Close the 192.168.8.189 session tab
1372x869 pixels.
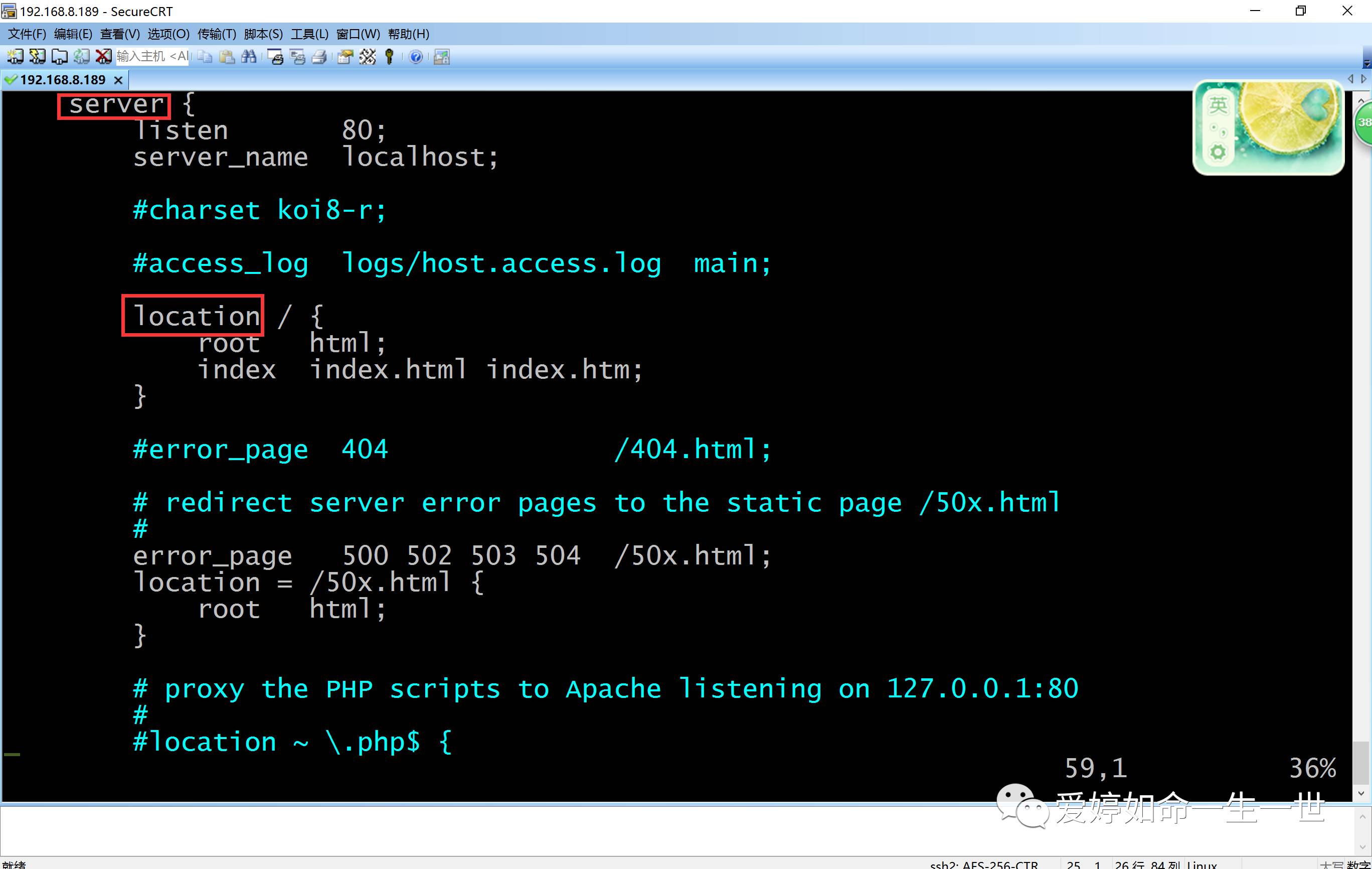(118, 80)
